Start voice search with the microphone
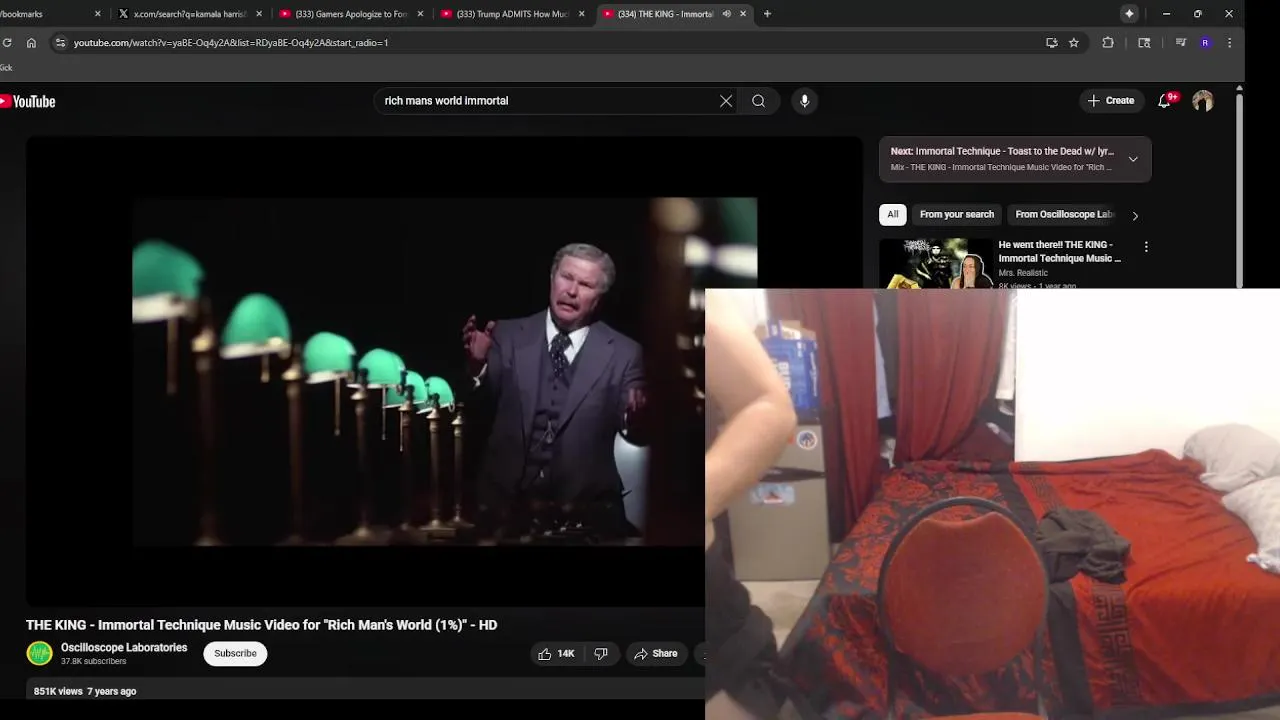The width and height of the screenshot is (1280, 720). coord(804,101)
